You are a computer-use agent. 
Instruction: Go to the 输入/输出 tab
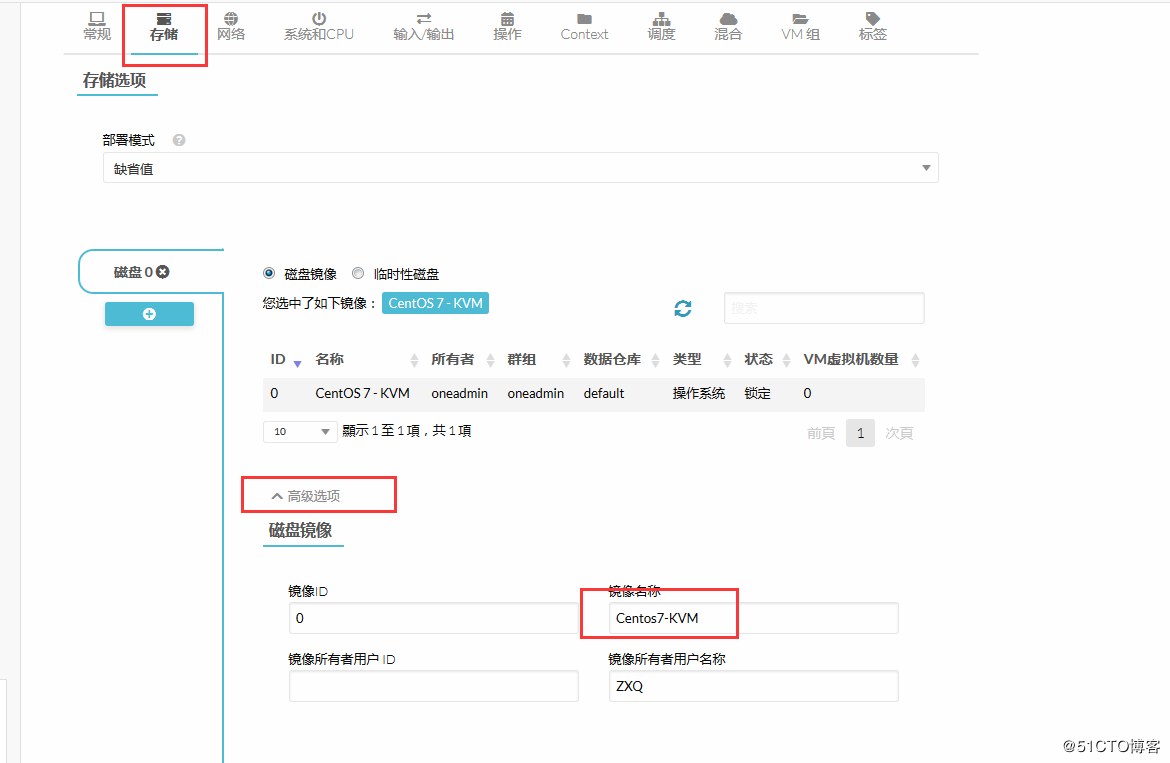[x=424, y=27]
